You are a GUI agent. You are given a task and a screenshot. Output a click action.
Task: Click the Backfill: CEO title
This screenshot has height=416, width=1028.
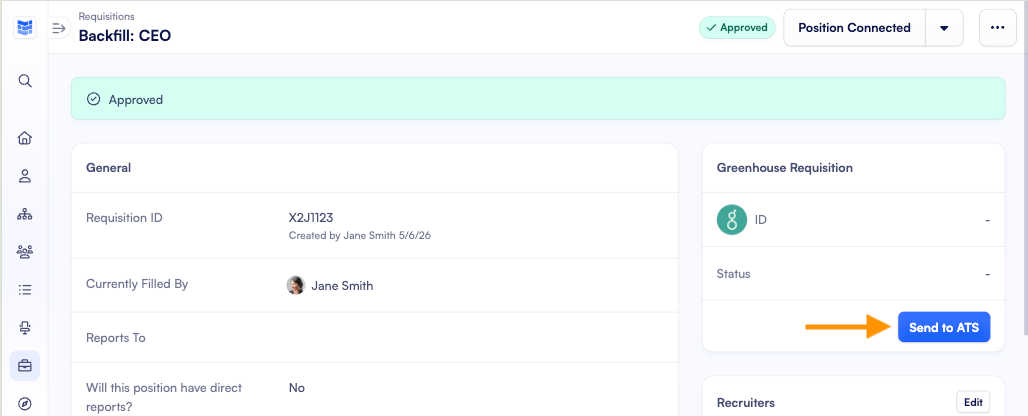tap(125, 35)
